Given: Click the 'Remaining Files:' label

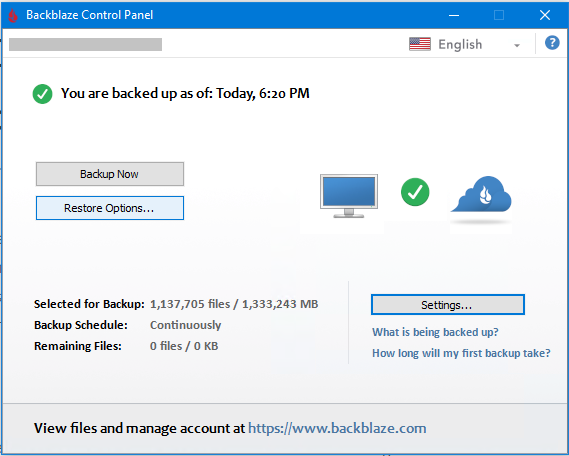Looking at the screenshot, I should point(78,346).
